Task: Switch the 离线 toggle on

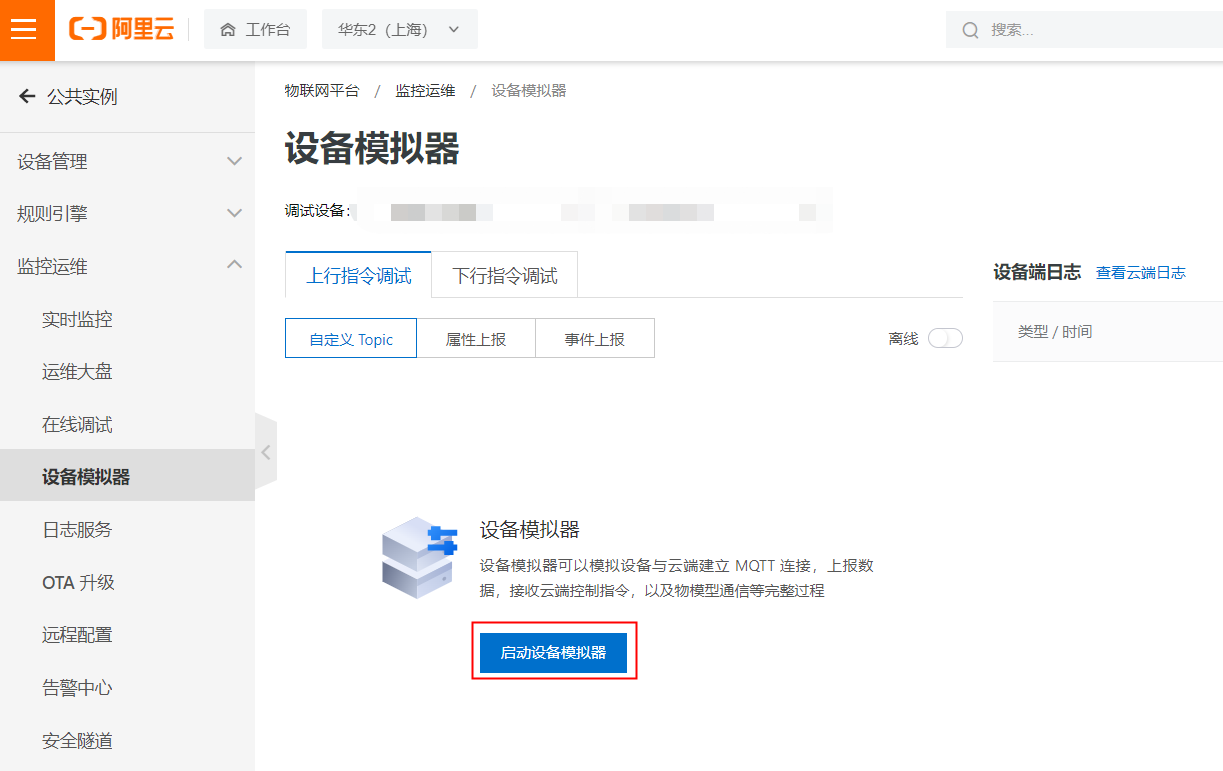Action: (944, 338)
